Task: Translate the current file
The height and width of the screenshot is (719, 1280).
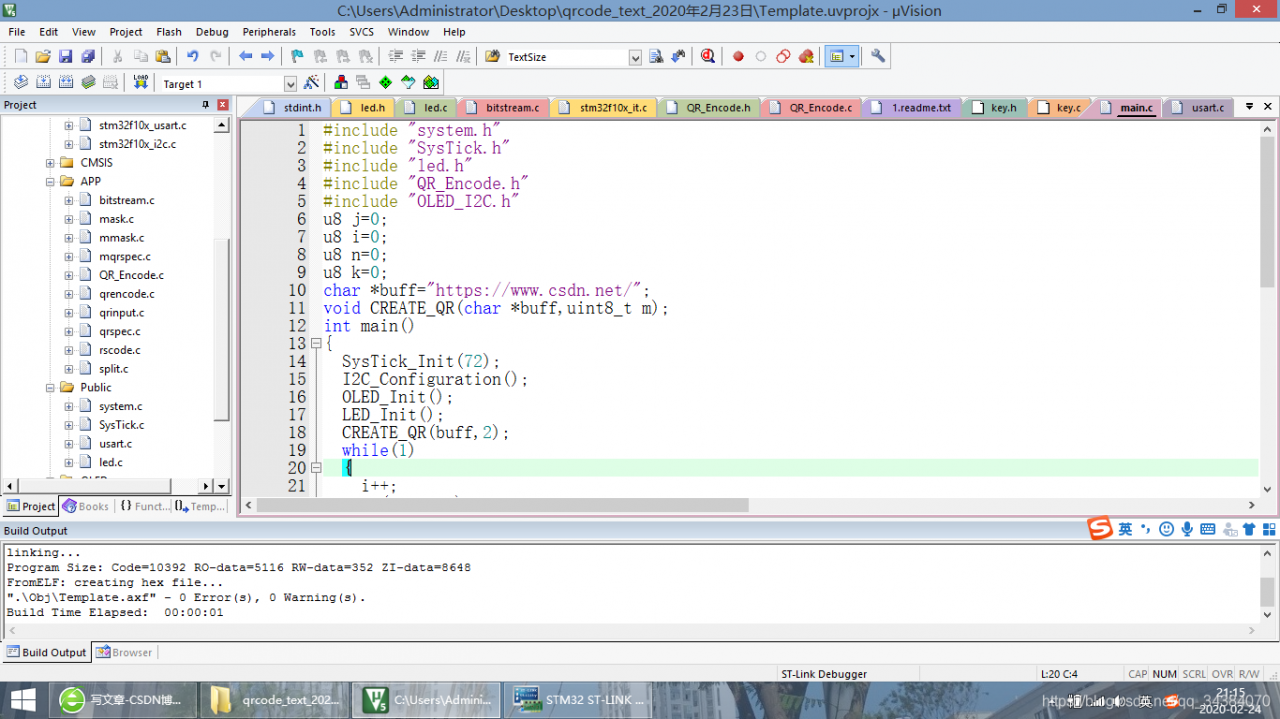Action: pos(20,83)
